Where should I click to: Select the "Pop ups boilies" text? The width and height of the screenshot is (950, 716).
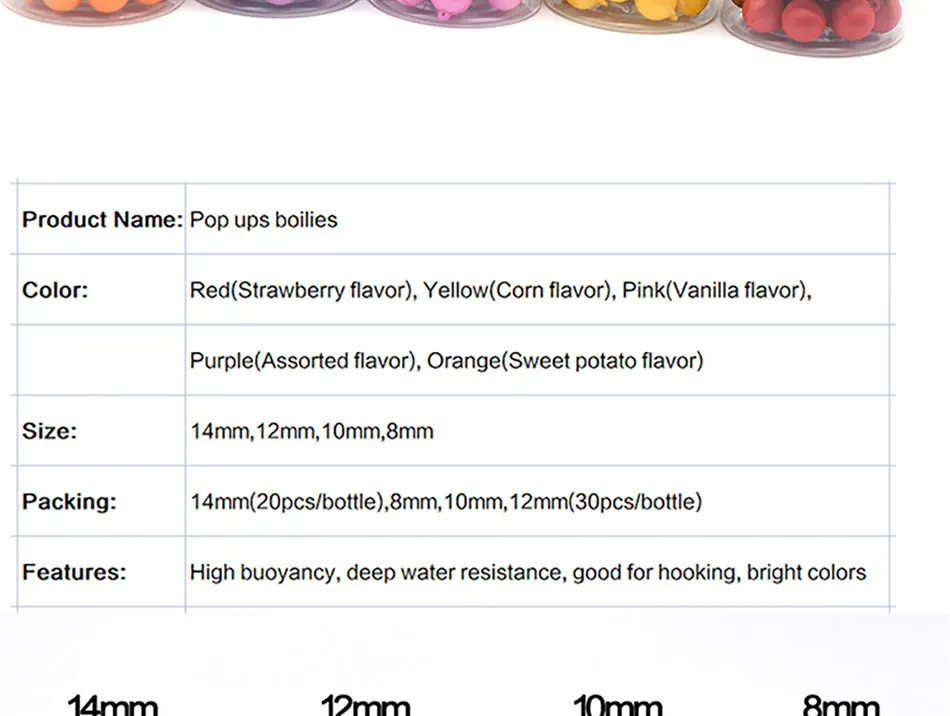[x=264, y=220]
